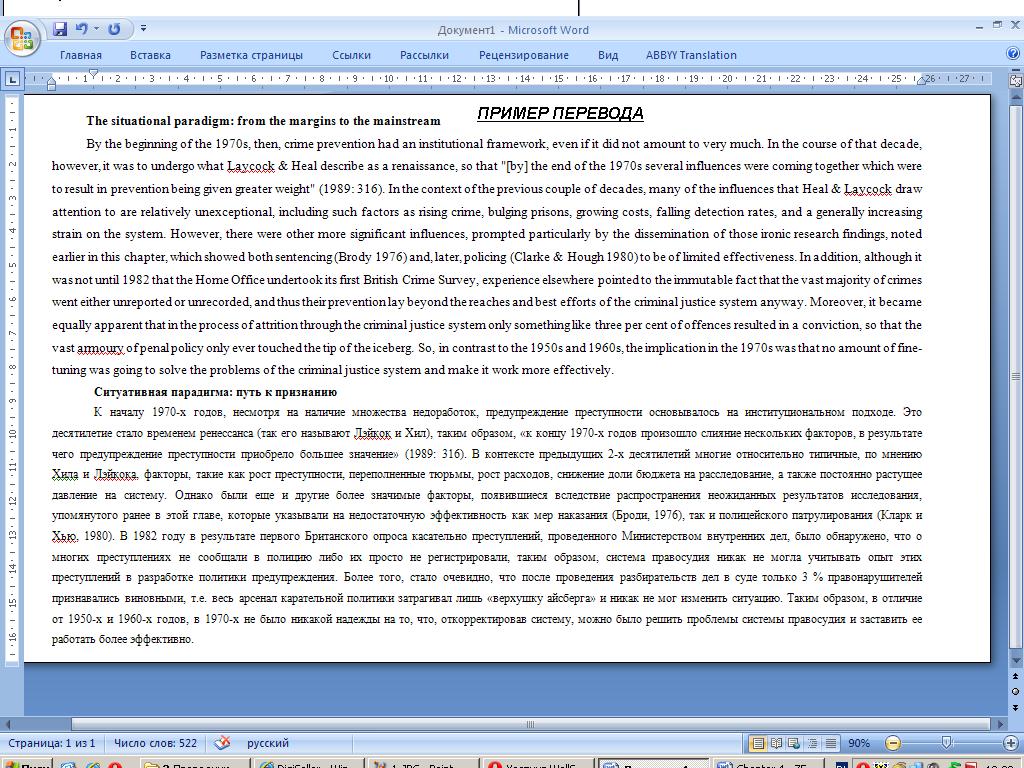
Task: Open the Word Help question mark
Action: [1013, 54]
